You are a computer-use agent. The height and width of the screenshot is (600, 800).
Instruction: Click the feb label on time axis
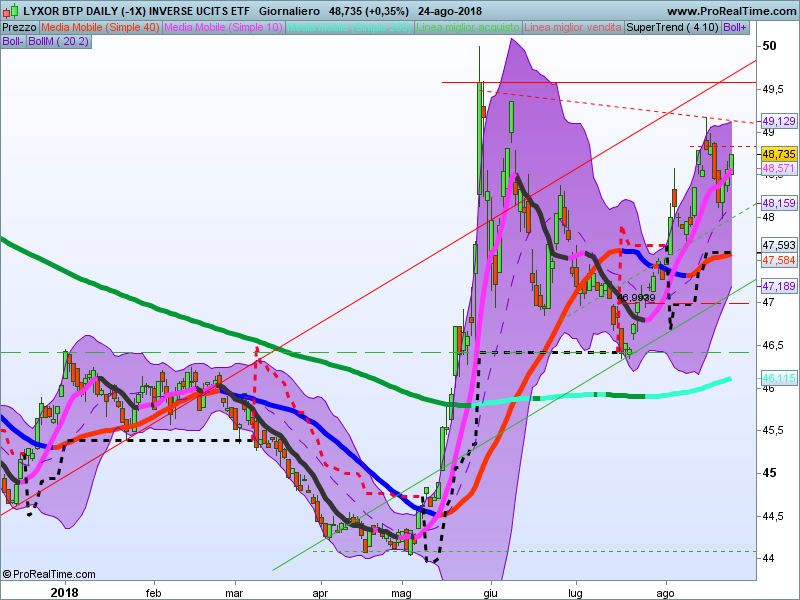click(154, 593)
